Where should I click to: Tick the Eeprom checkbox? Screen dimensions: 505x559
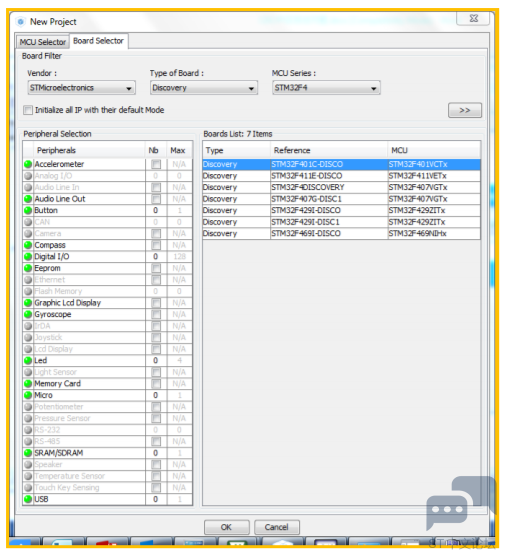click(156, 268)
